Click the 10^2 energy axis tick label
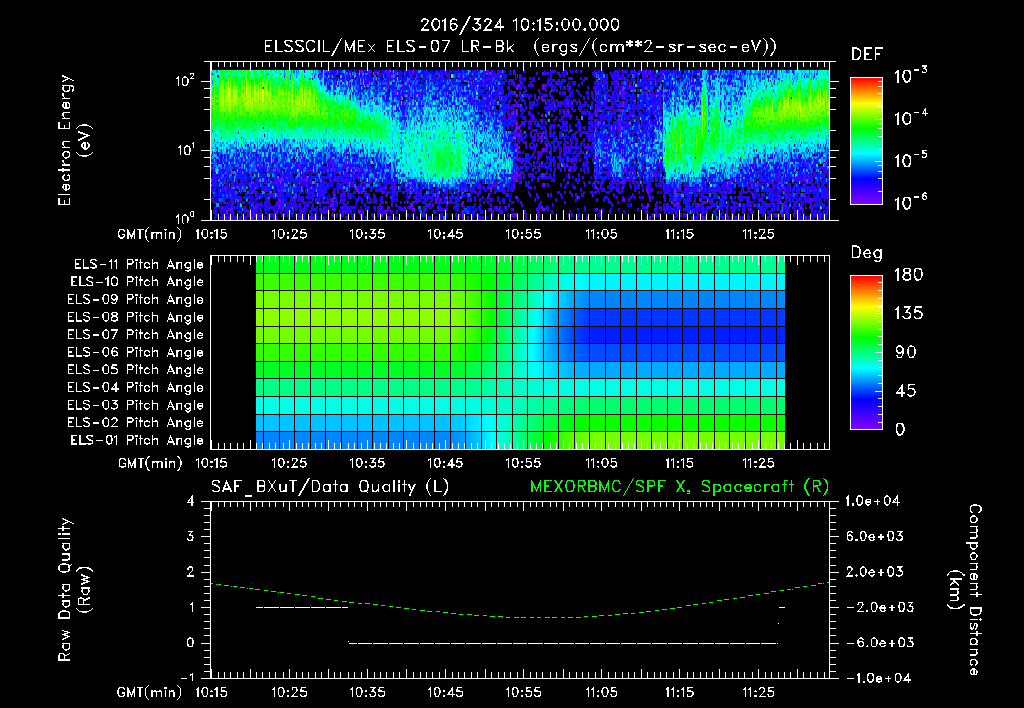The height and width of the screenshot is (708, 1024). click(185, 82)
